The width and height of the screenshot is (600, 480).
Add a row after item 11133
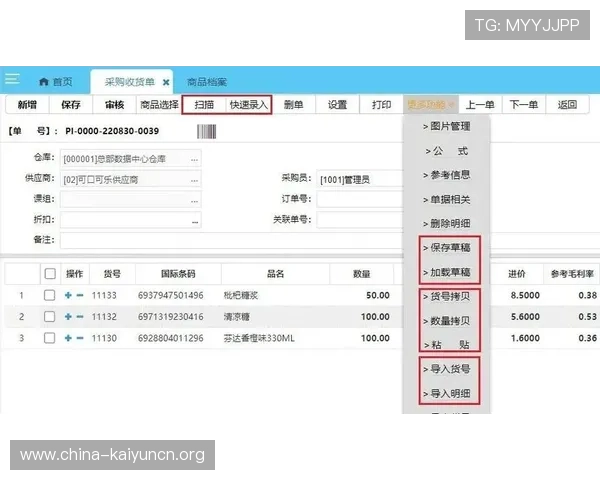click(x=68, y=295)
